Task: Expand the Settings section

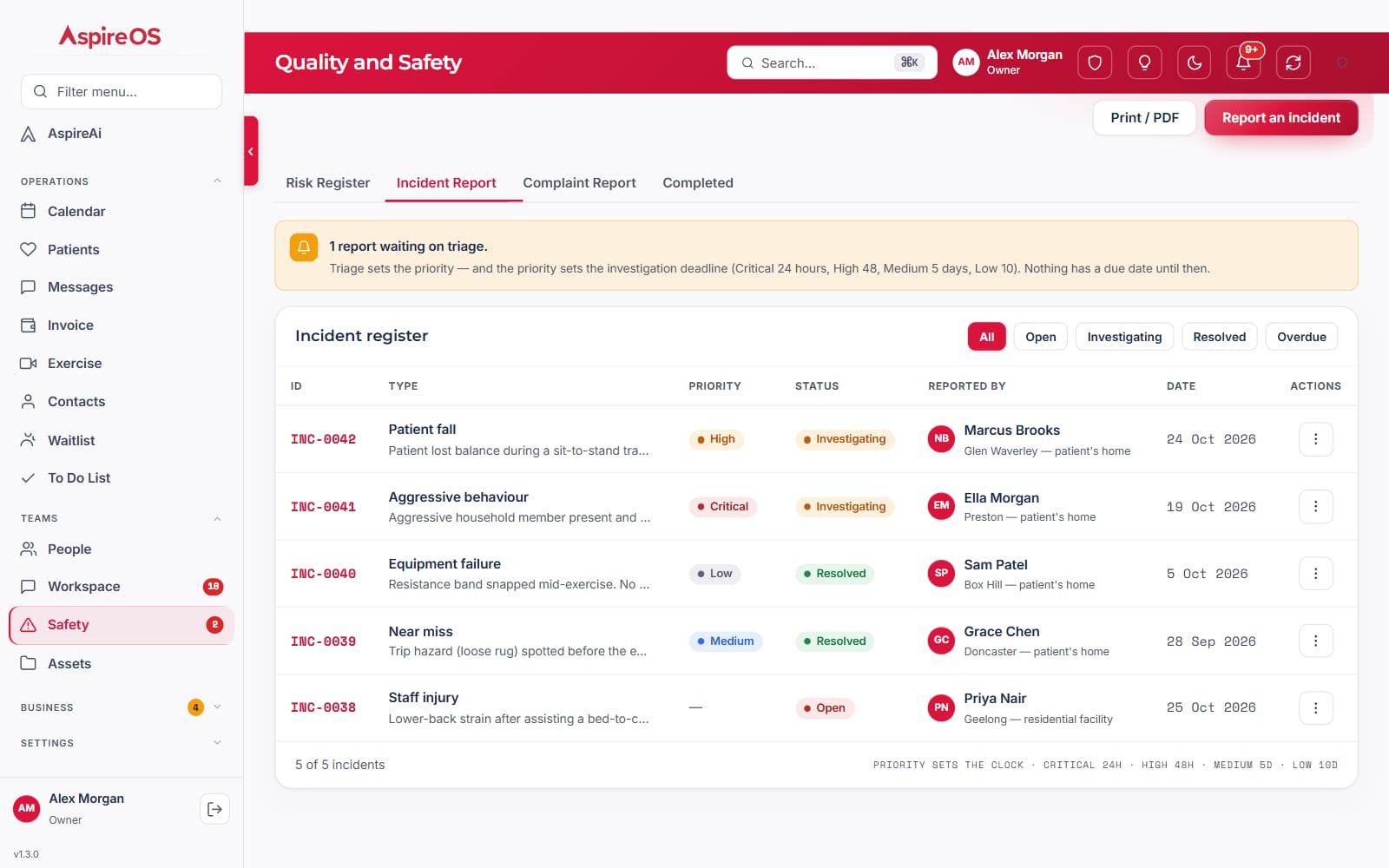Action: [x=217, y=743]
